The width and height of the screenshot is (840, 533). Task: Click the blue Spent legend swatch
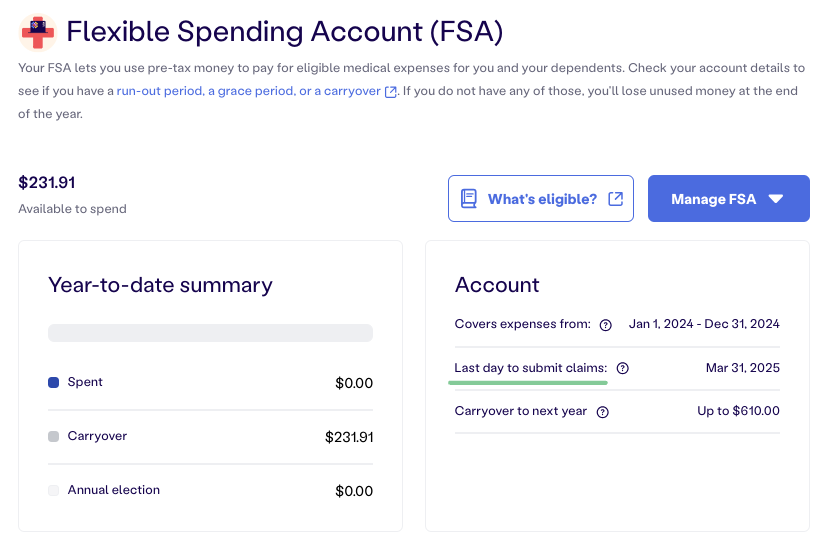(54, 382)
